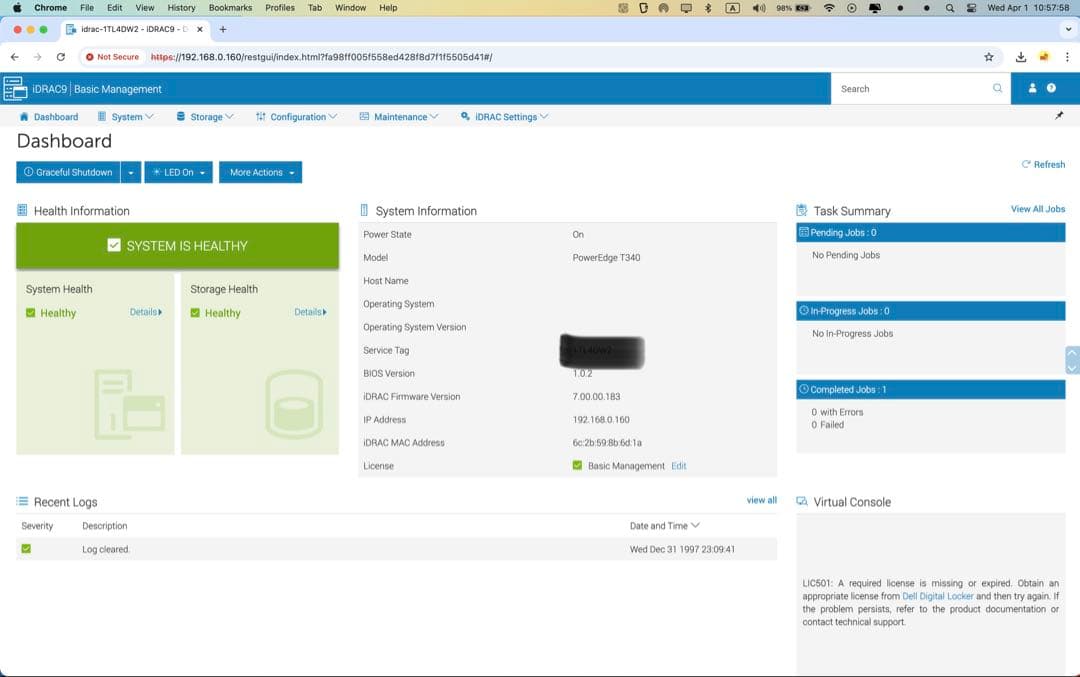Screen dimensions: 1080x677
Task: Open the help question mark icon
Action: pyautogui.click(x=1051, y=88)
